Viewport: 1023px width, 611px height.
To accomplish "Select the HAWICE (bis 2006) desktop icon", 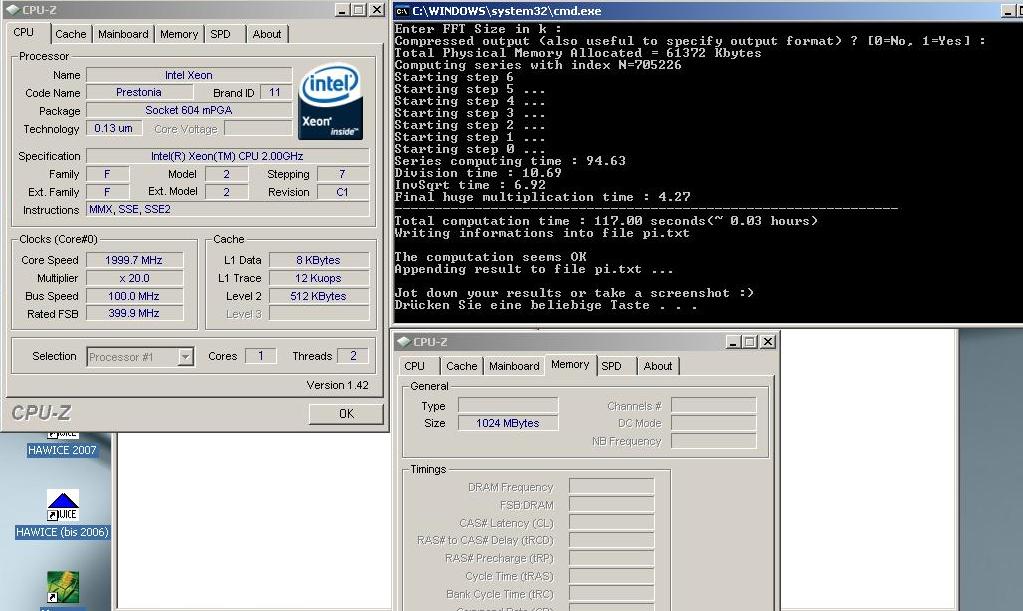I will [63, 514].
